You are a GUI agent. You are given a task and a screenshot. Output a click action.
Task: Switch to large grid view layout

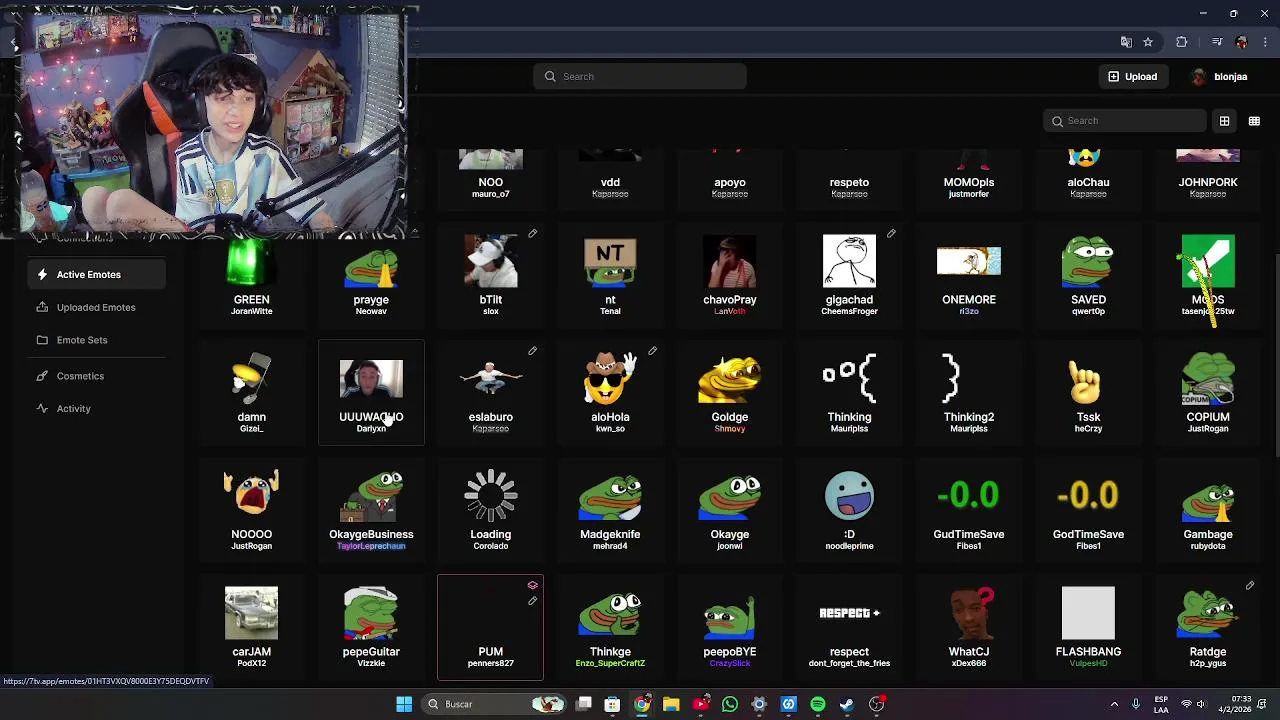click(1224, 121)
